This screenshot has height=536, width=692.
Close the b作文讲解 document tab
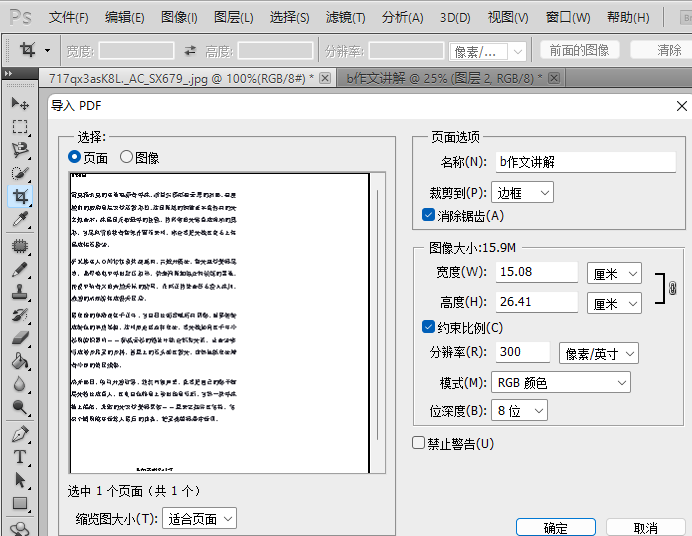pyautogui.click(x=554, y=78)
